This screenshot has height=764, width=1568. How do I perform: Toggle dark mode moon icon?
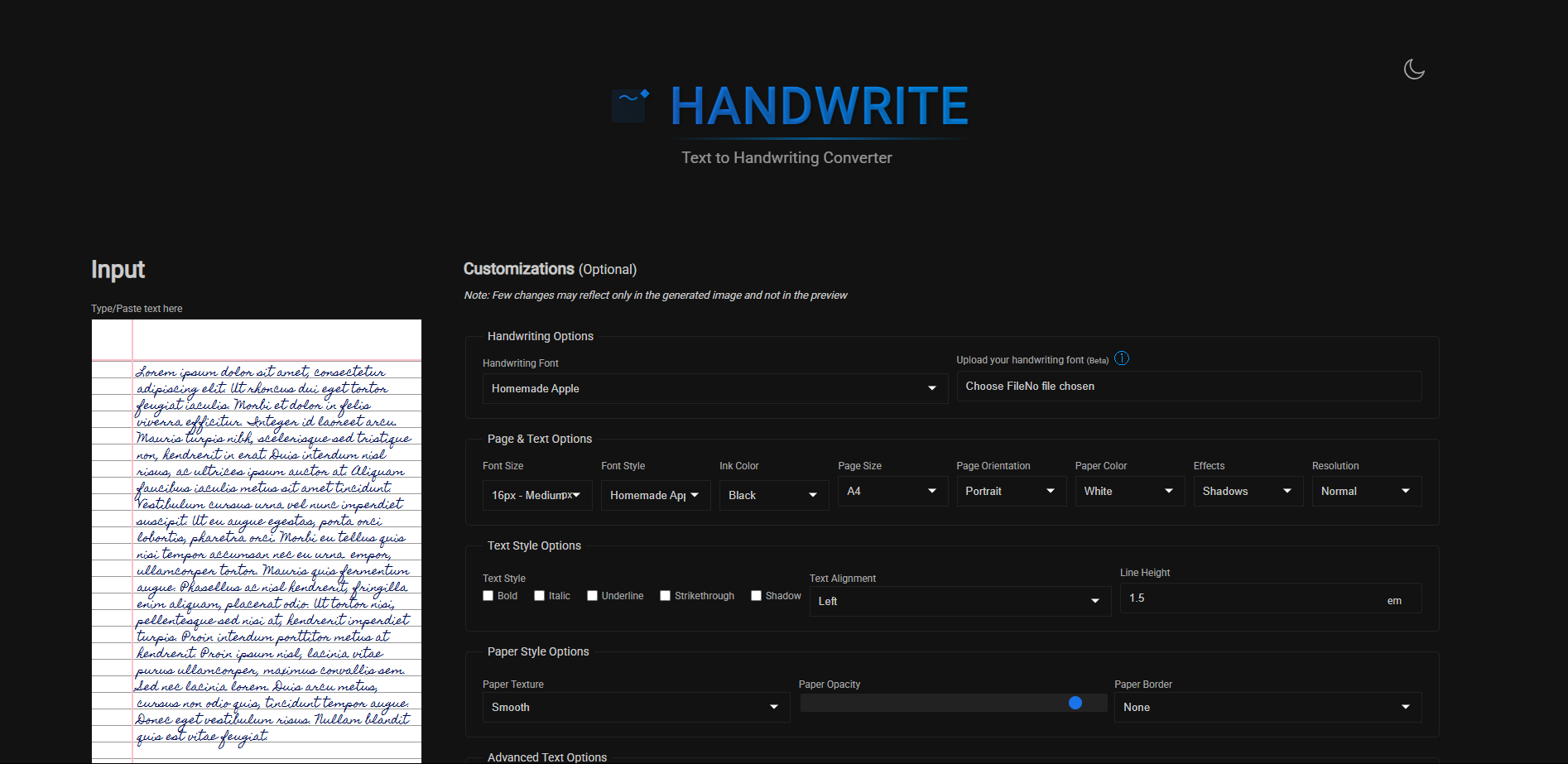1414,70
